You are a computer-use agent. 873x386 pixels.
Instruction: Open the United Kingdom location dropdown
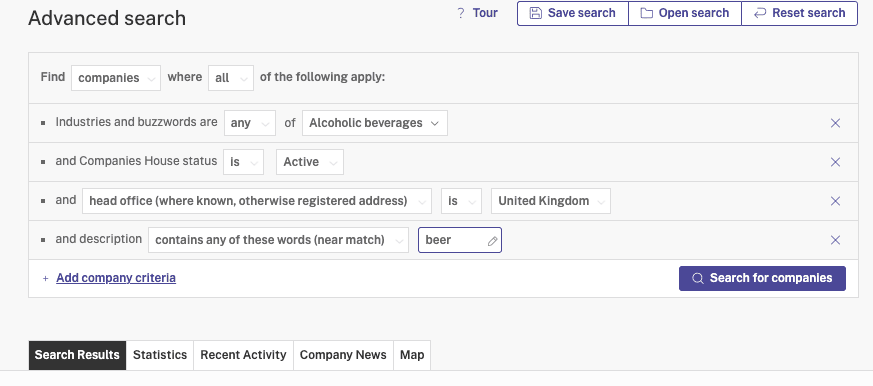(551, 201)
